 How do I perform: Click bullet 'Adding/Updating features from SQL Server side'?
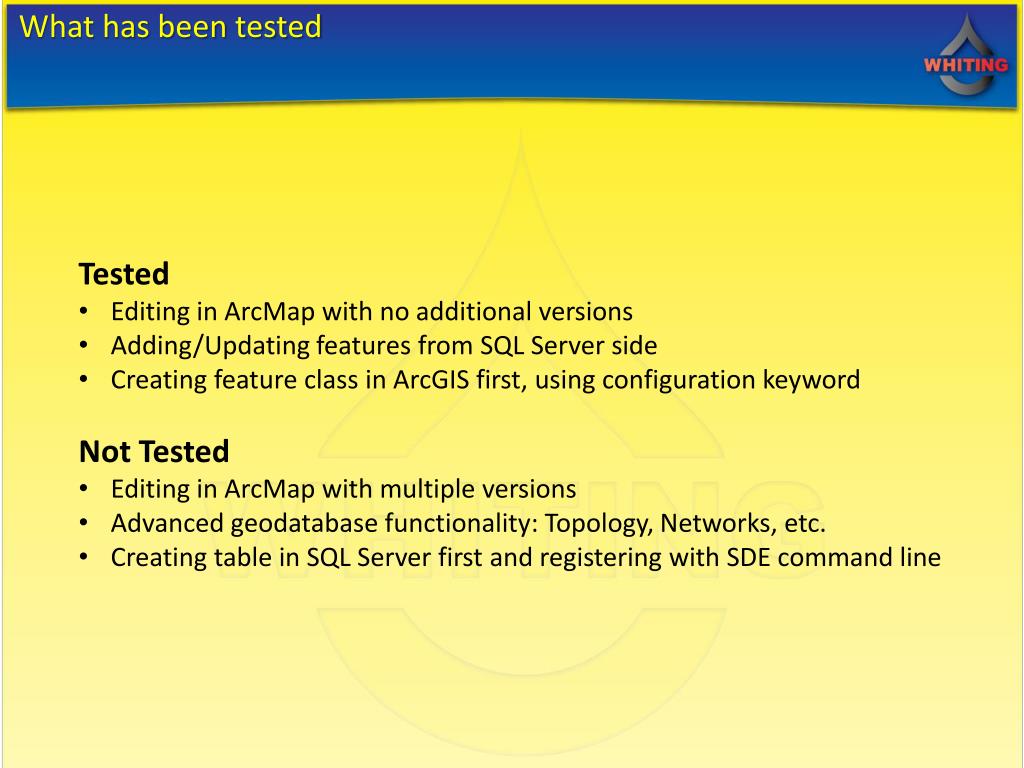(384, 345)
